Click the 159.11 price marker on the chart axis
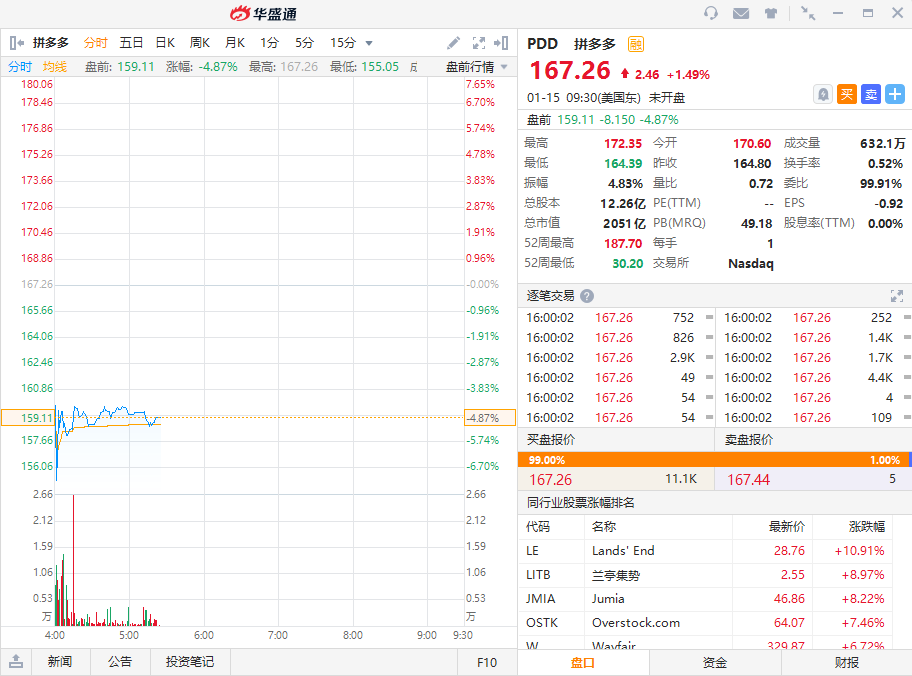This screenshot has height=676, width=912. coord(28,418)
